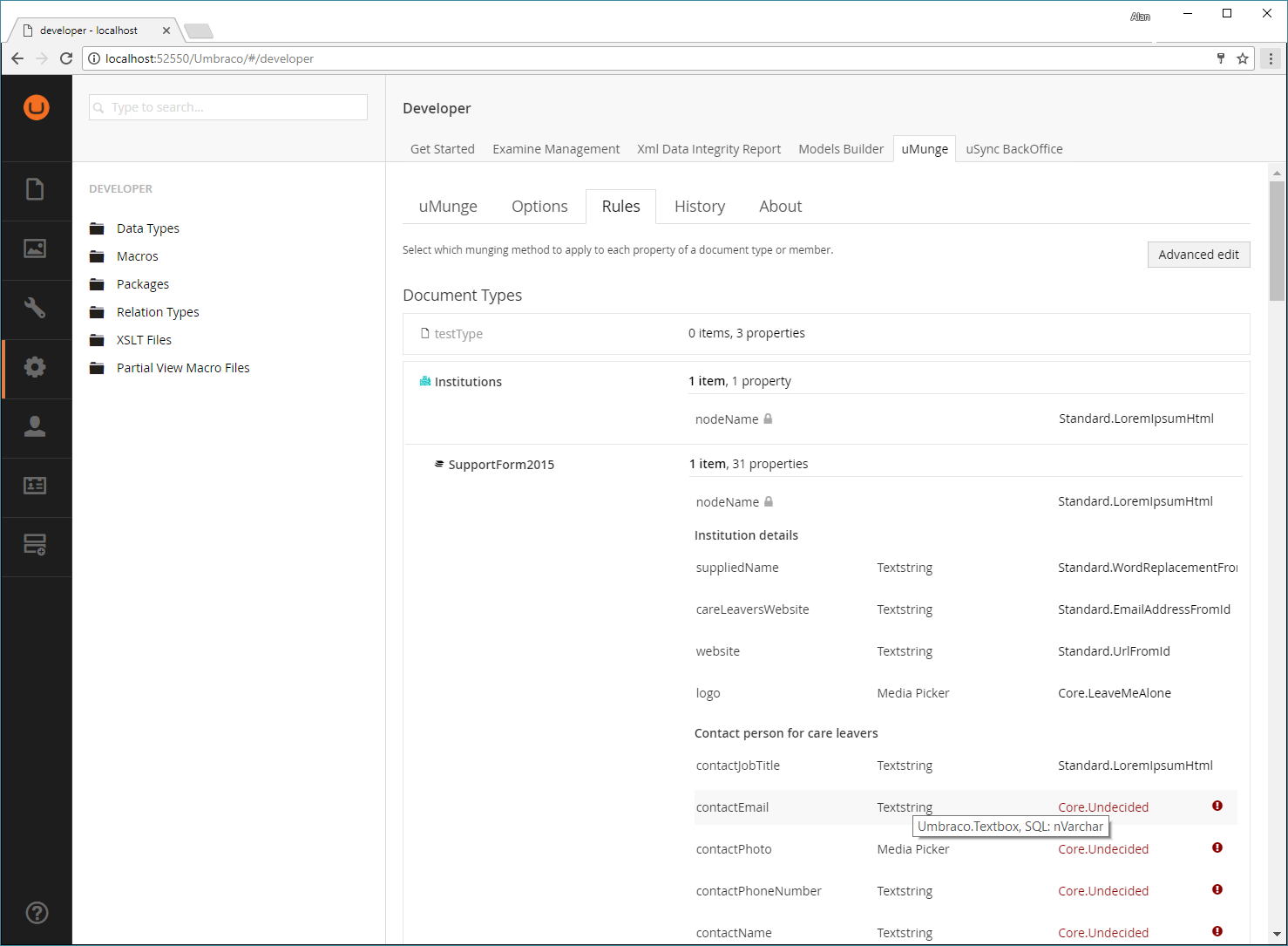Click the contactEmail undecided warning icon
The height and width of the screenshot is (946, 1288).
(1217, 806)
